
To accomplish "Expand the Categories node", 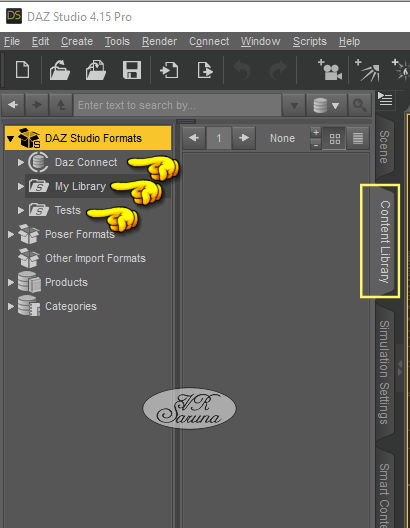I will (11, 306).
